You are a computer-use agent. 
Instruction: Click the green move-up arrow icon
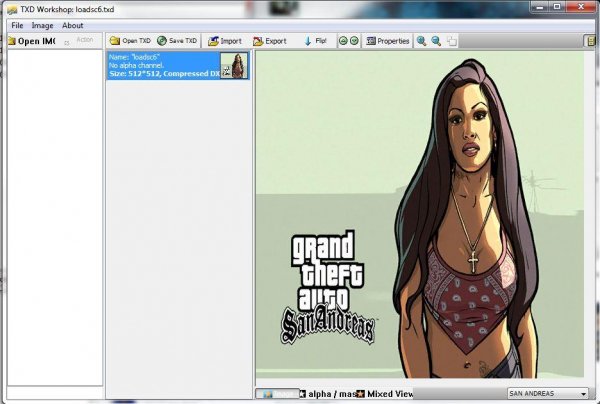point(343,41)
